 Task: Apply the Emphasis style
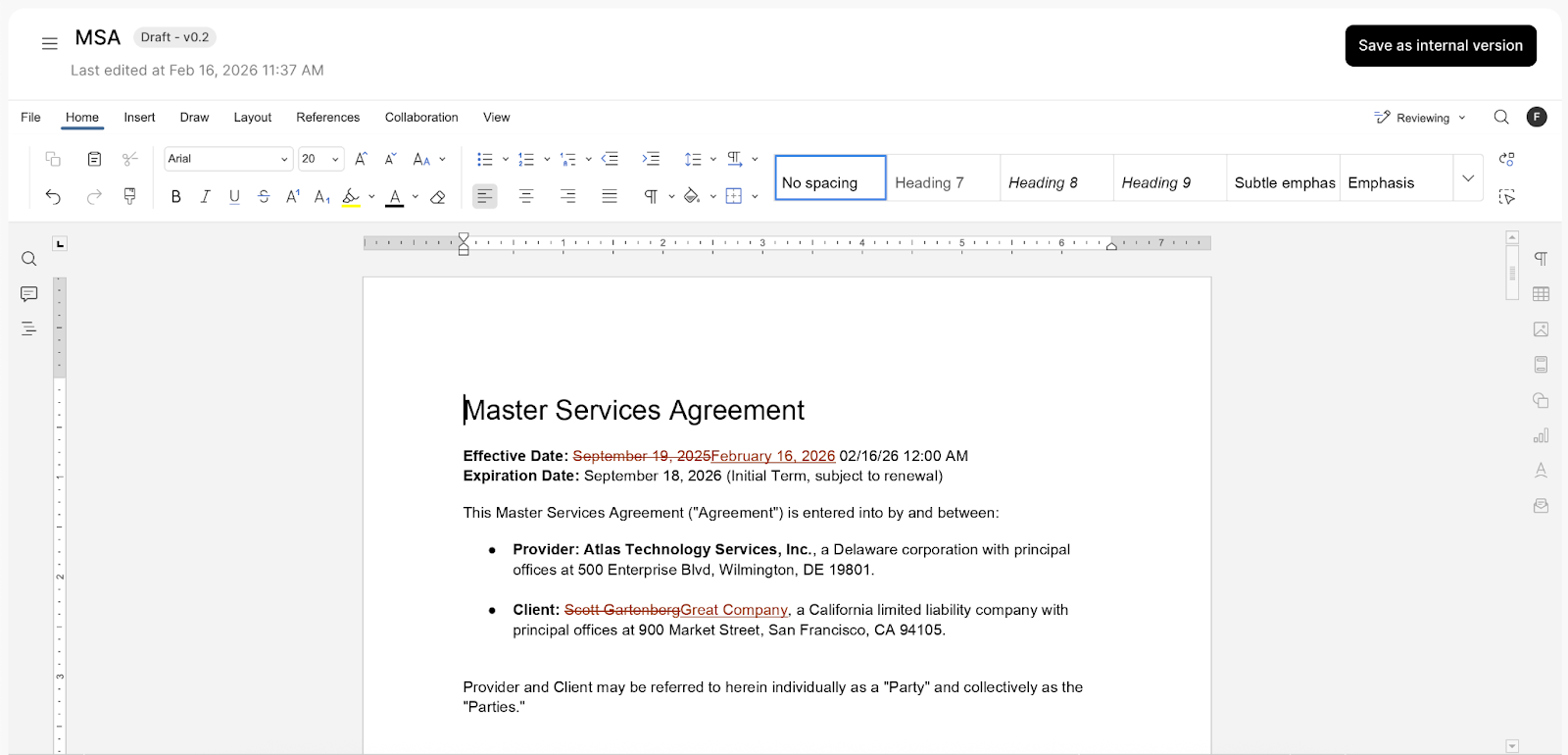1396,178
